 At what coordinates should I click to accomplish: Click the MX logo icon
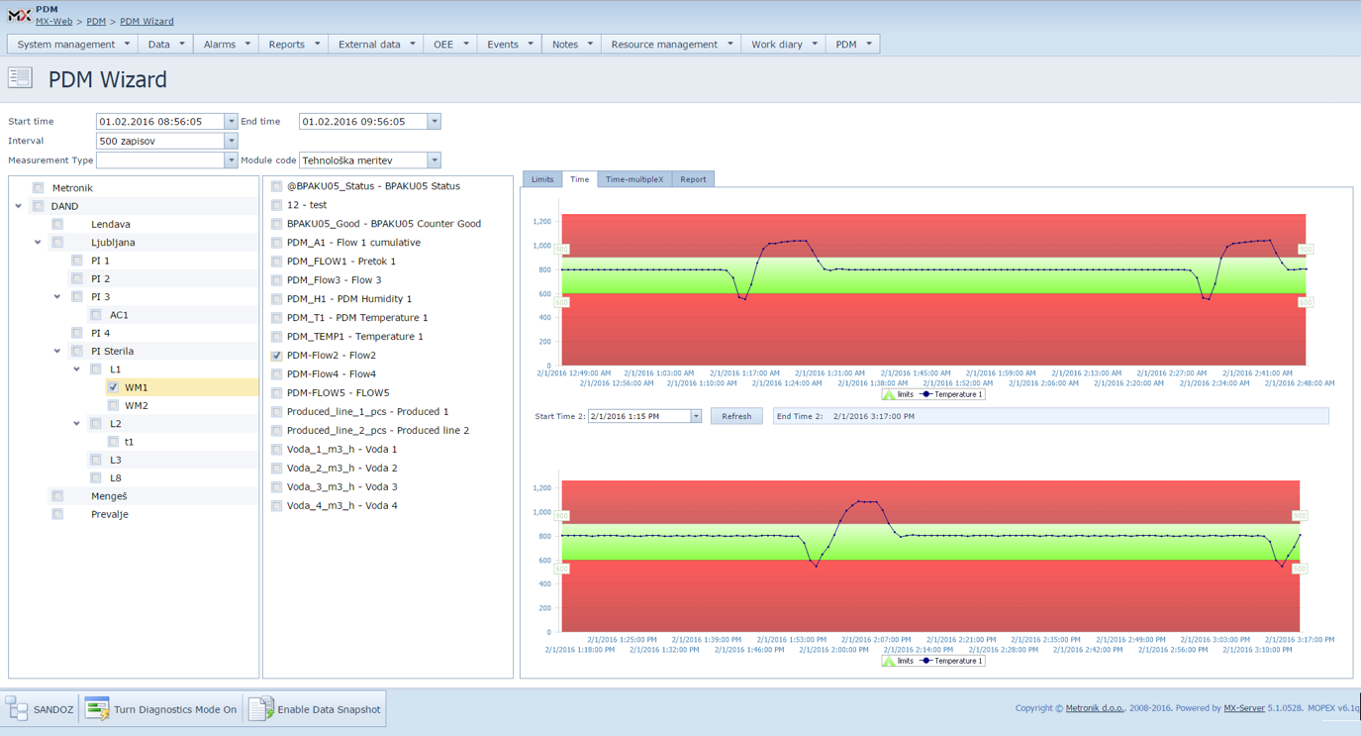pyautogui.click(x=19, y=14)
